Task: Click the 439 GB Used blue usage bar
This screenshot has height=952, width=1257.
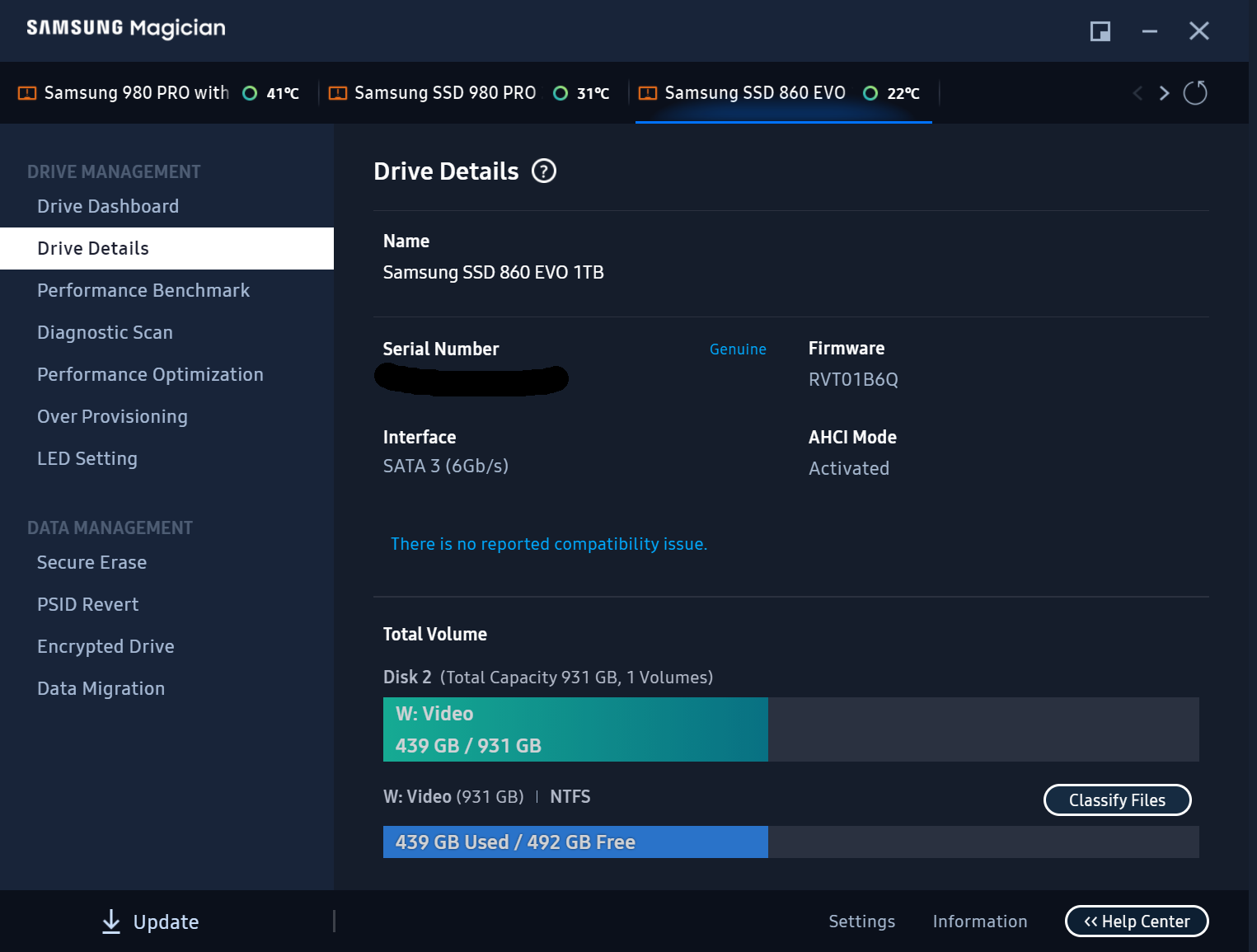Action: click(575, 842)
